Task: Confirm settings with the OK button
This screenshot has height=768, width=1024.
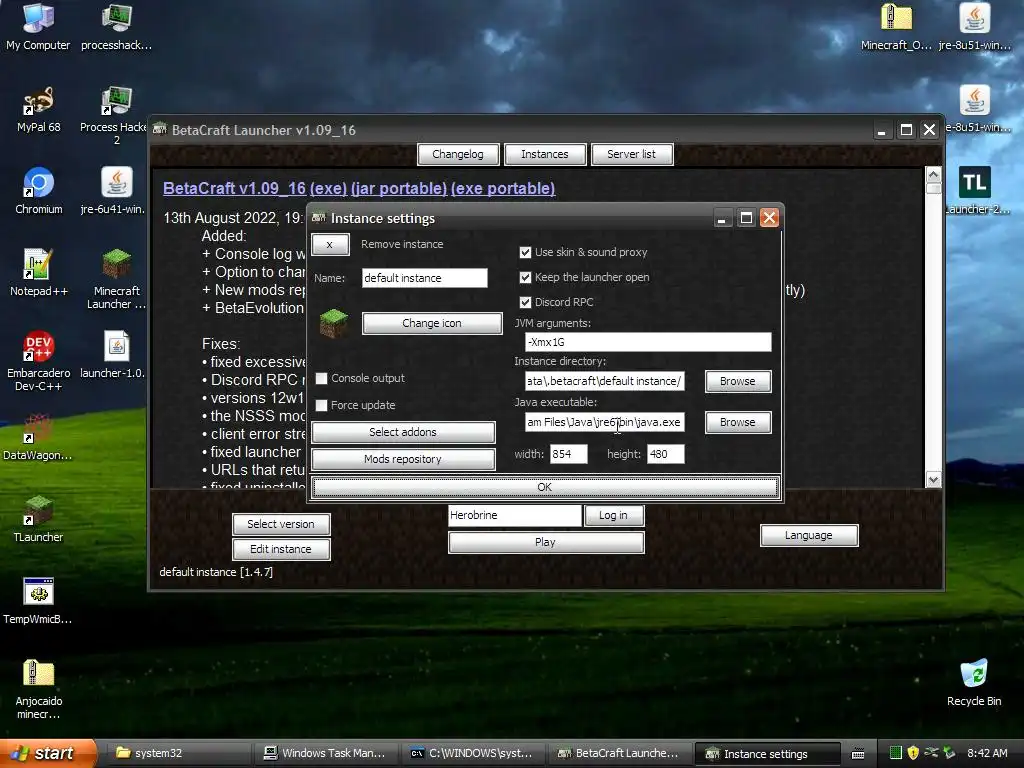Action: tap(545, 487)
